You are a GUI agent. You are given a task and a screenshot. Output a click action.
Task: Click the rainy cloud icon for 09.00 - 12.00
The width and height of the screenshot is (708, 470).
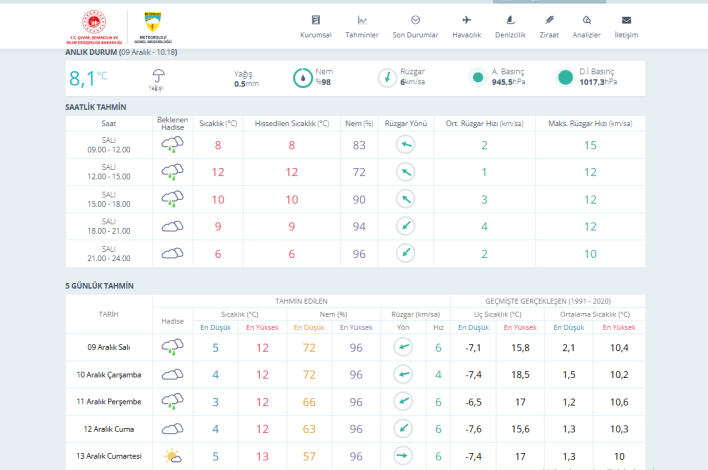pos(172,145)
